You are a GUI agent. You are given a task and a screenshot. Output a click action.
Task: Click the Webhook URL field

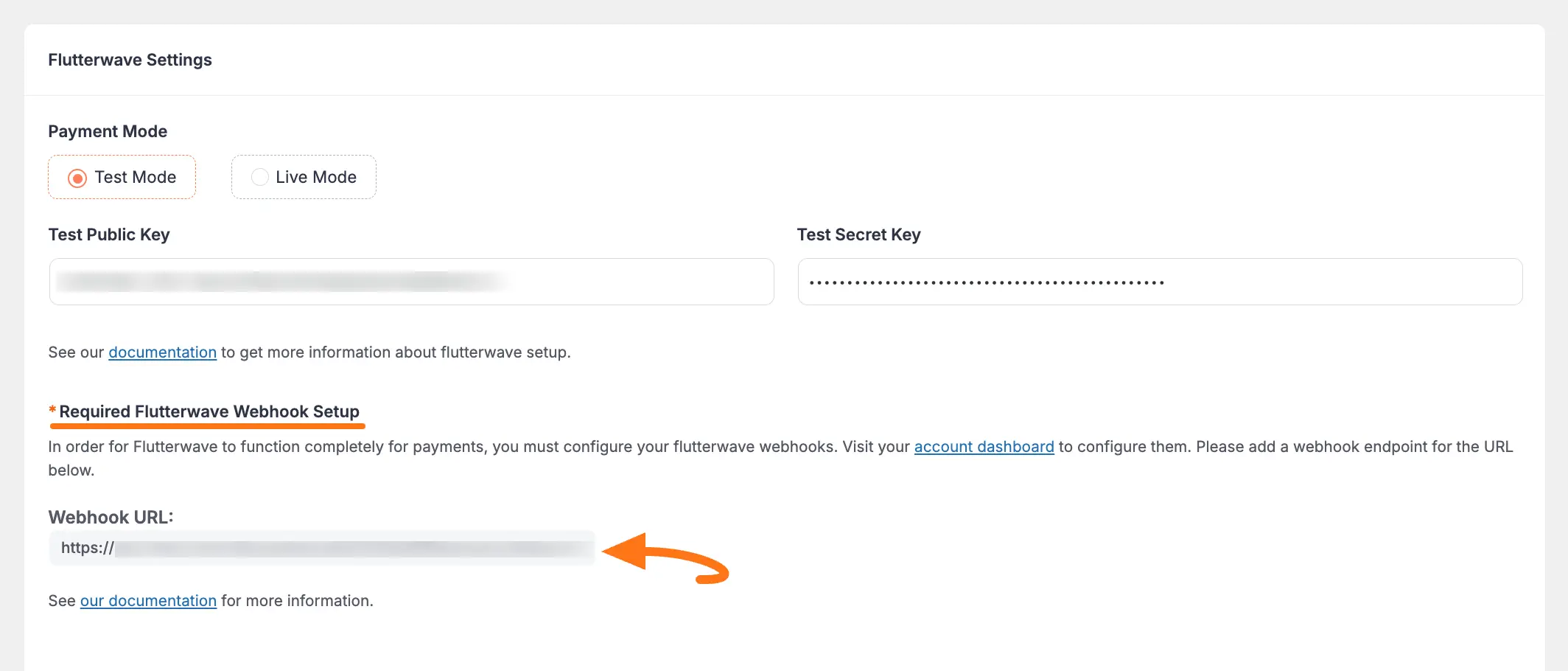[x=321, y=548]
